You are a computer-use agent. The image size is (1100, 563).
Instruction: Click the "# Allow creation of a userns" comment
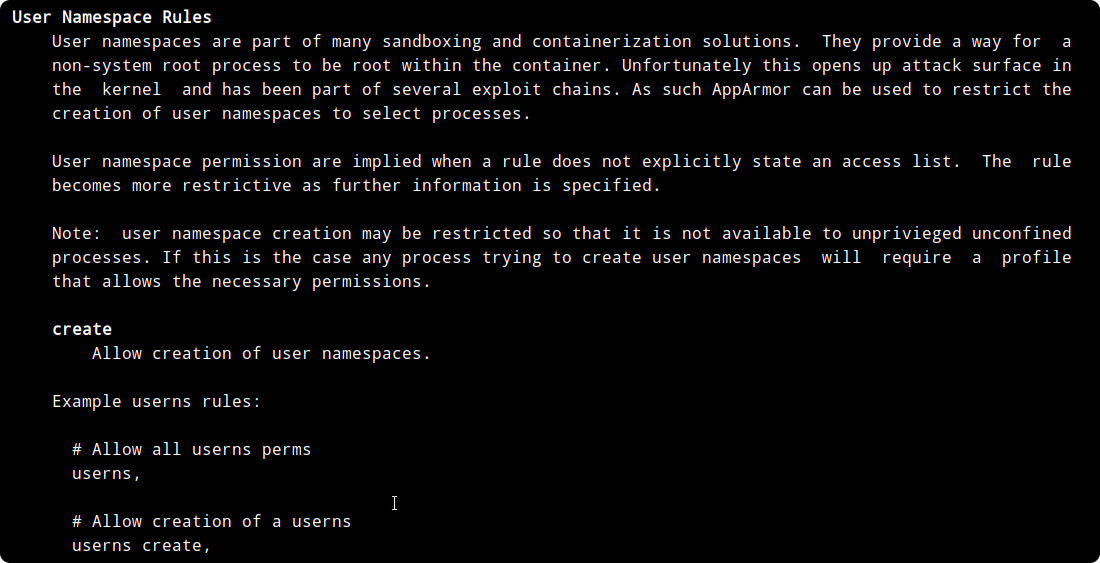211,521
